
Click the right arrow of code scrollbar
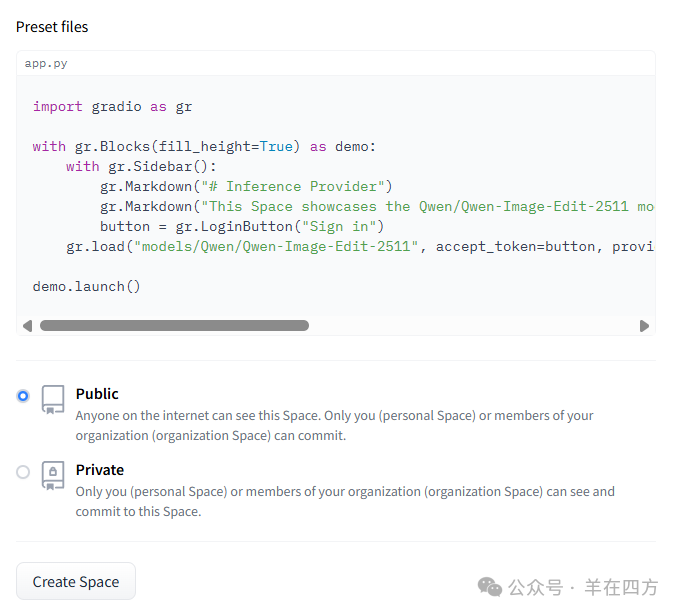pos(644,326)
